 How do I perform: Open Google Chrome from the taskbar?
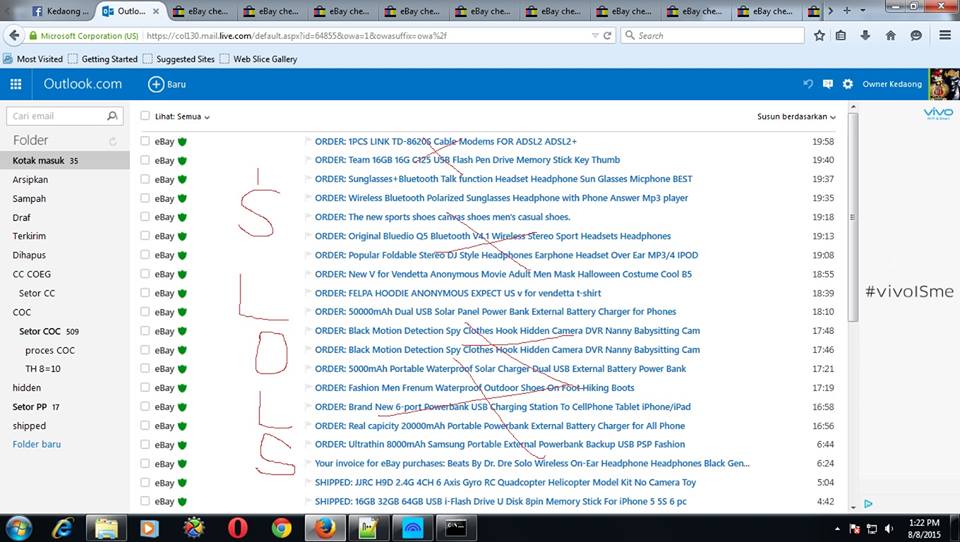[282, 528]
